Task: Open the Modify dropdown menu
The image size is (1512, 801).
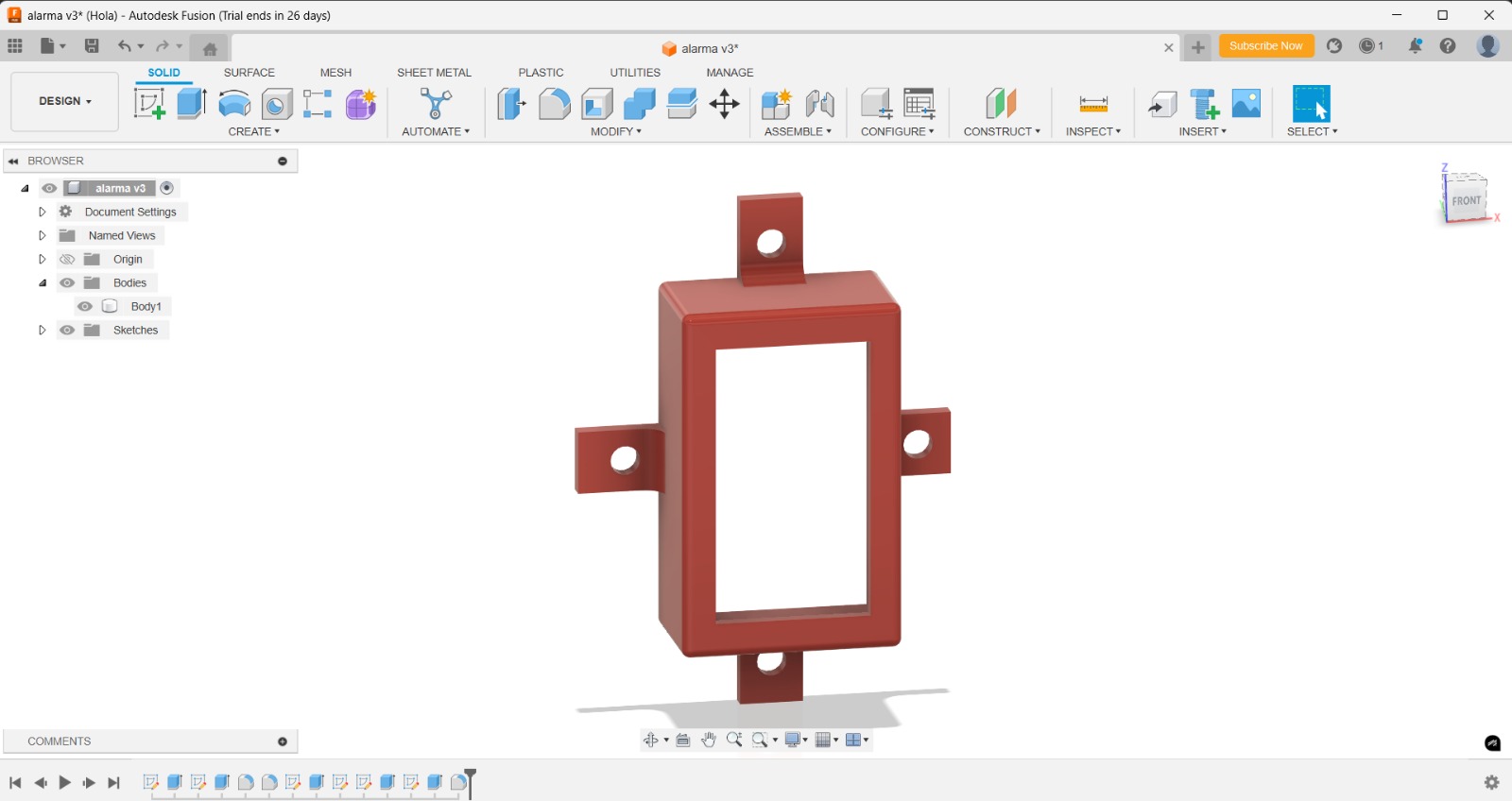Action: point(616,131)
